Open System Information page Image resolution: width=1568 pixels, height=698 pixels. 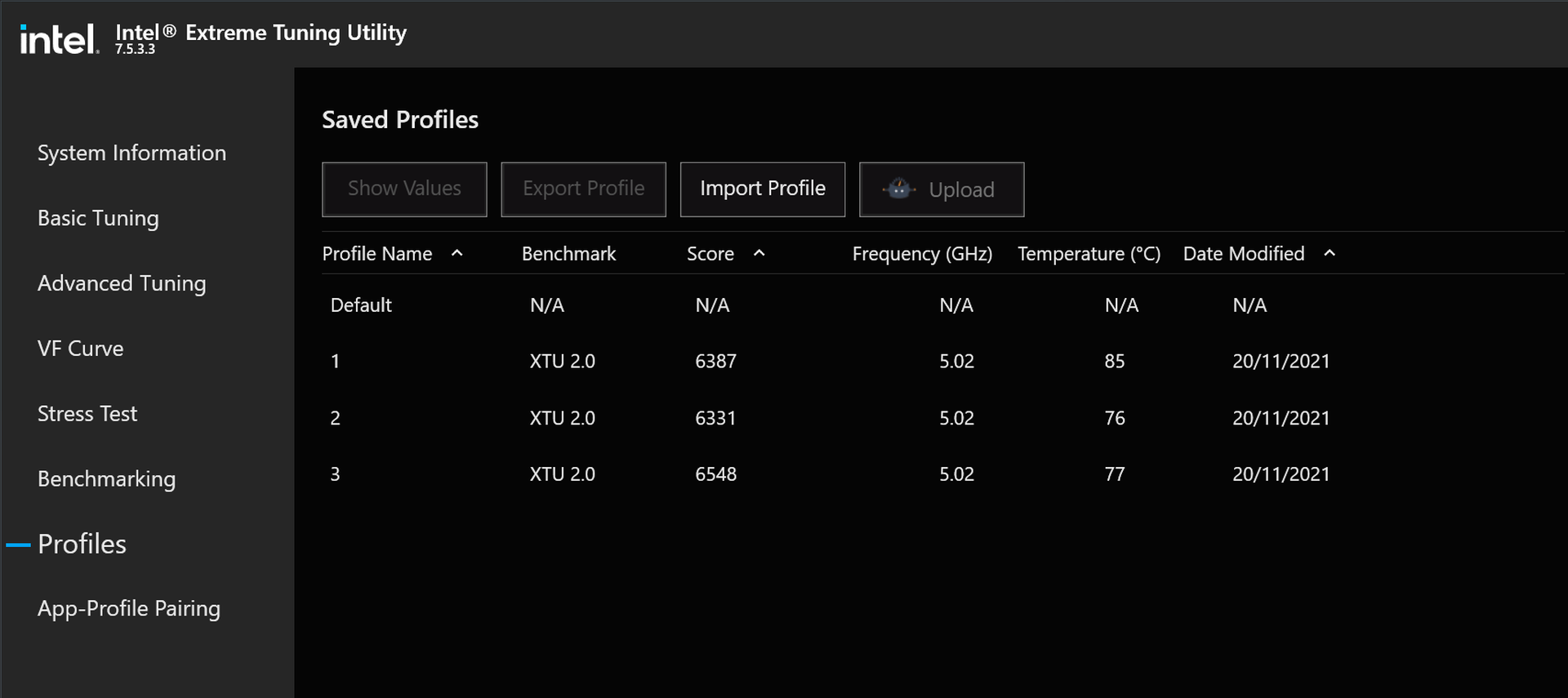click(x=131, y=153)
